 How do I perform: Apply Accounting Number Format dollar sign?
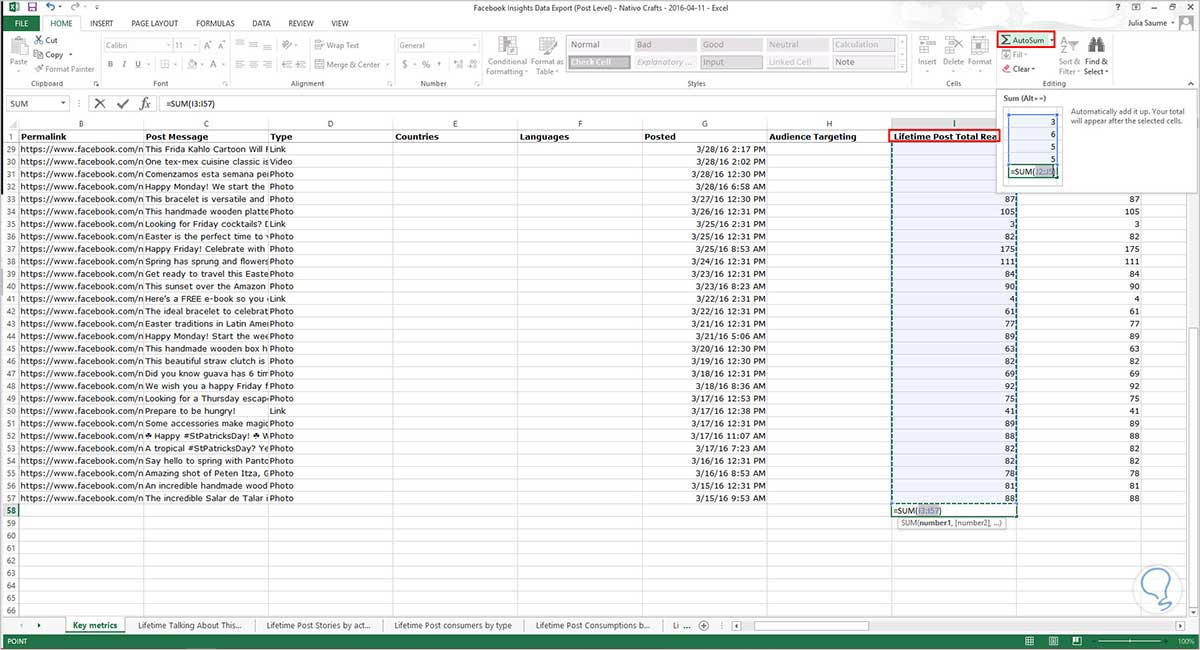[403, 64]
